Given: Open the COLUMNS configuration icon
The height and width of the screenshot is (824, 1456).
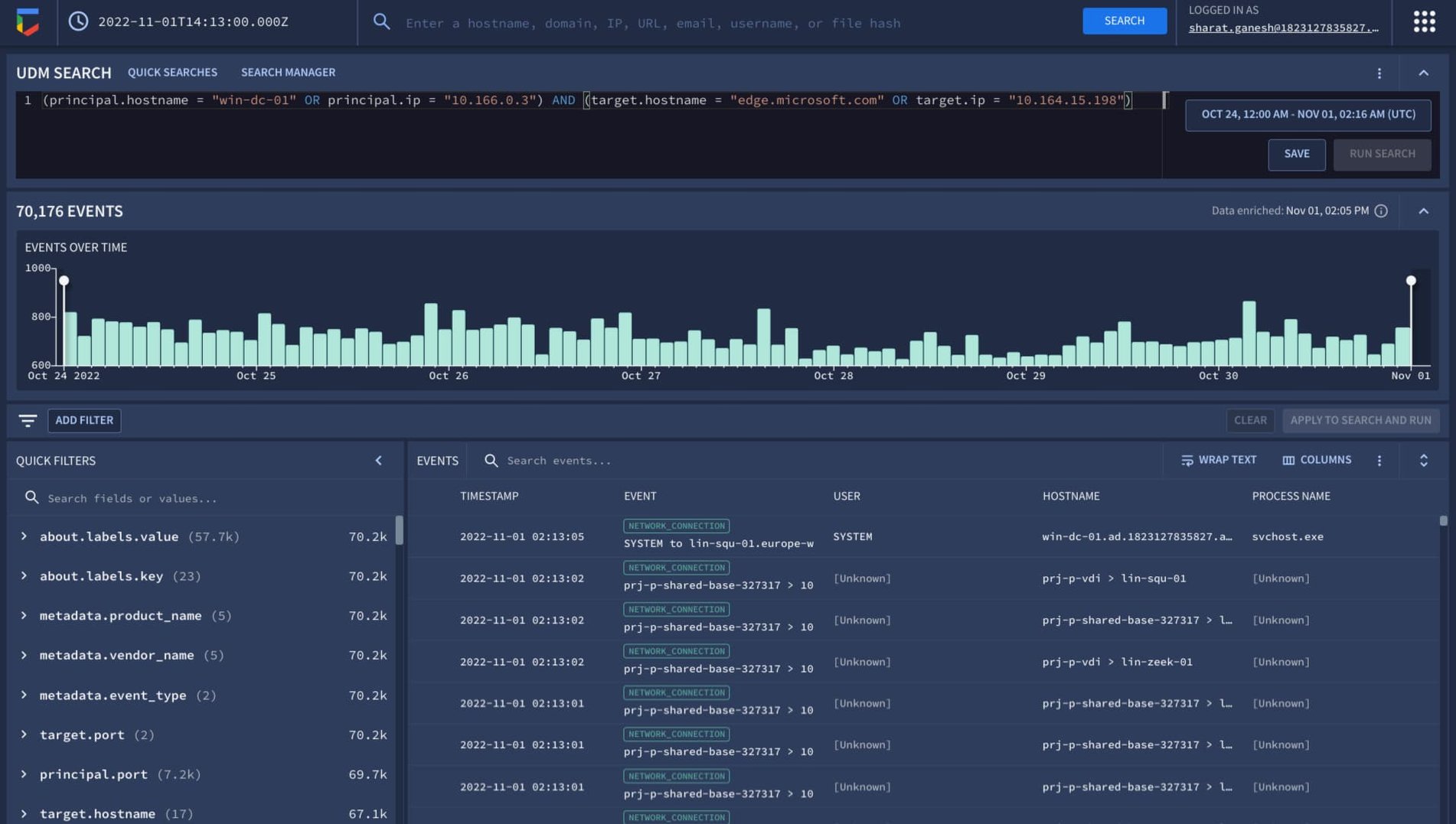Looking at the screenshot, I should coord(1289,460).
